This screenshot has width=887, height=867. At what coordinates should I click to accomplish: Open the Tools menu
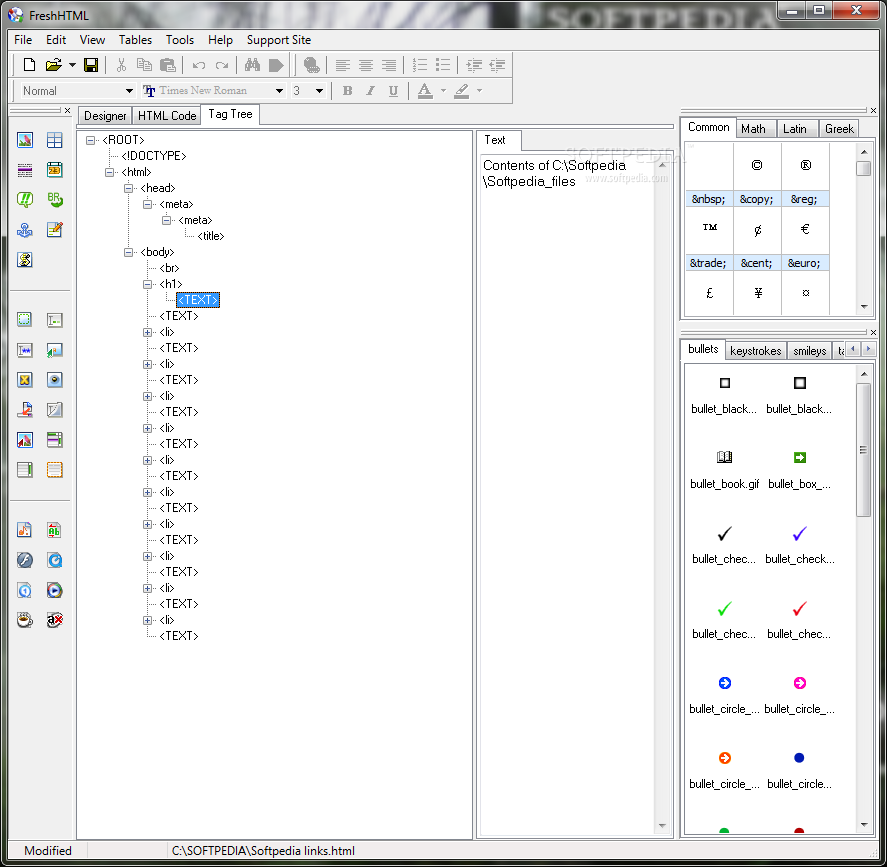click(x=180, y=40)
